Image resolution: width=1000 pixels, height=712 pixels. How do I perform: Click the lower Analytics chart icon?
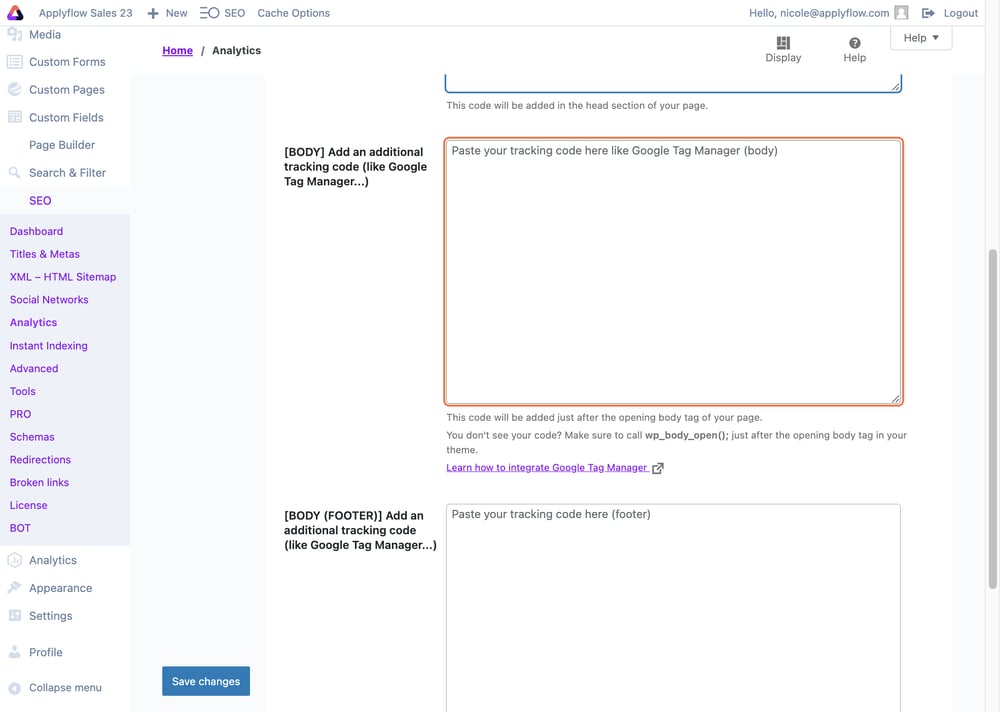point(15,560)
